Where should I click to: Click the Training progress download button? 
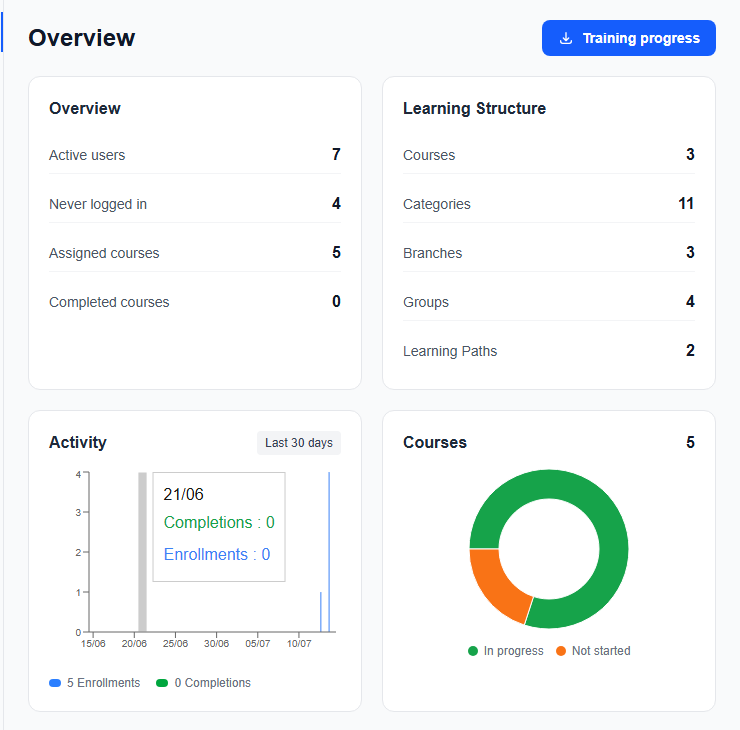click(x=628, y=38)
